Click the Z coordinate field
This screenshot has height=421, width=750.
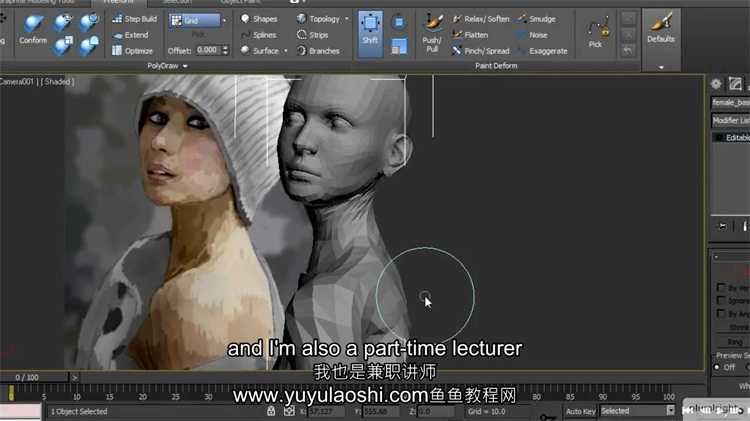pyautogui.click(x=436, y=411)
